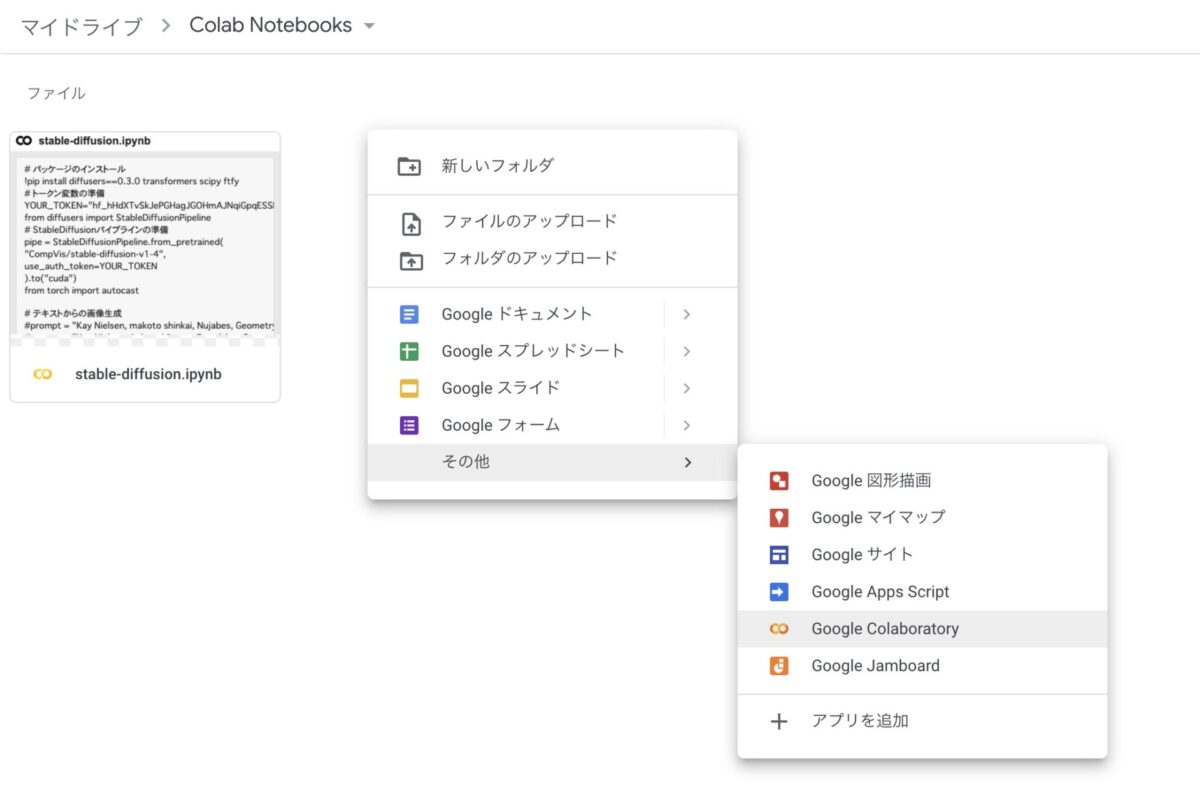1200x807 pixels.
Task: Expand Google フォーム submenu arrow
Action: (x=687, y=425)
